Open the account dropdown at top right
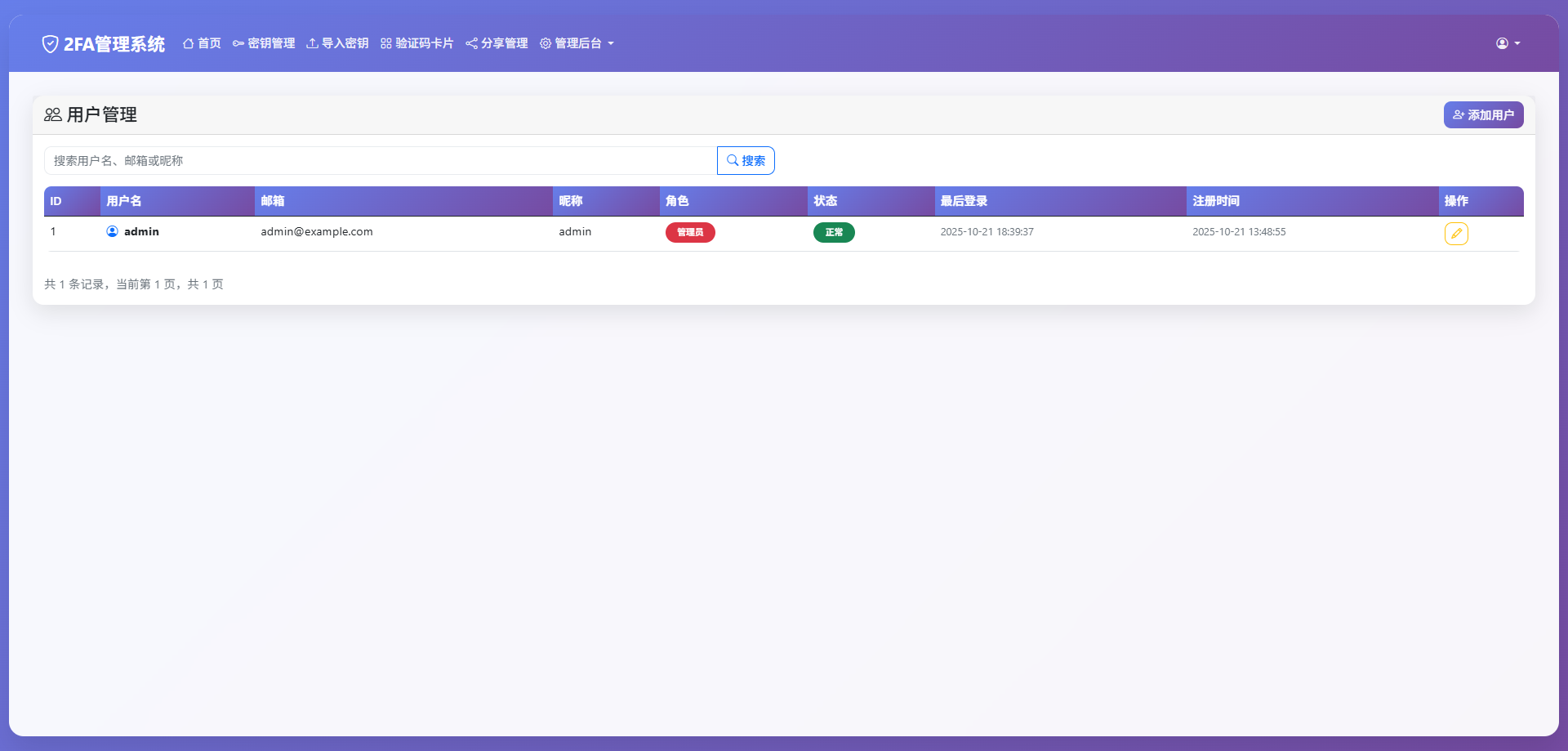This screenshot has height=751, width=1568. coord(1507,43)
